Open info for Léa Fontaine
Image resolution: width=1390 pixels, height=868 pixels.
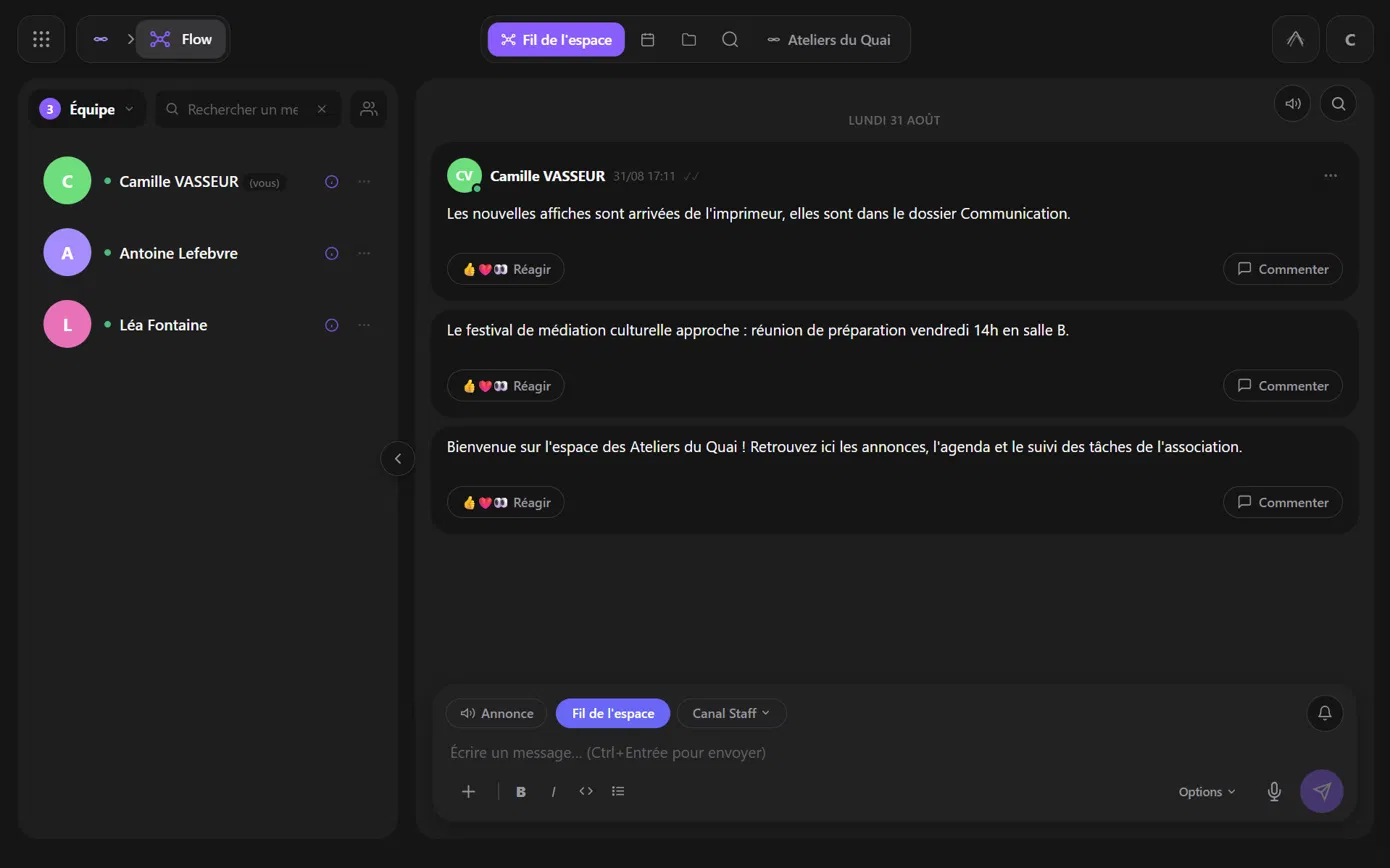coord(332,325)
